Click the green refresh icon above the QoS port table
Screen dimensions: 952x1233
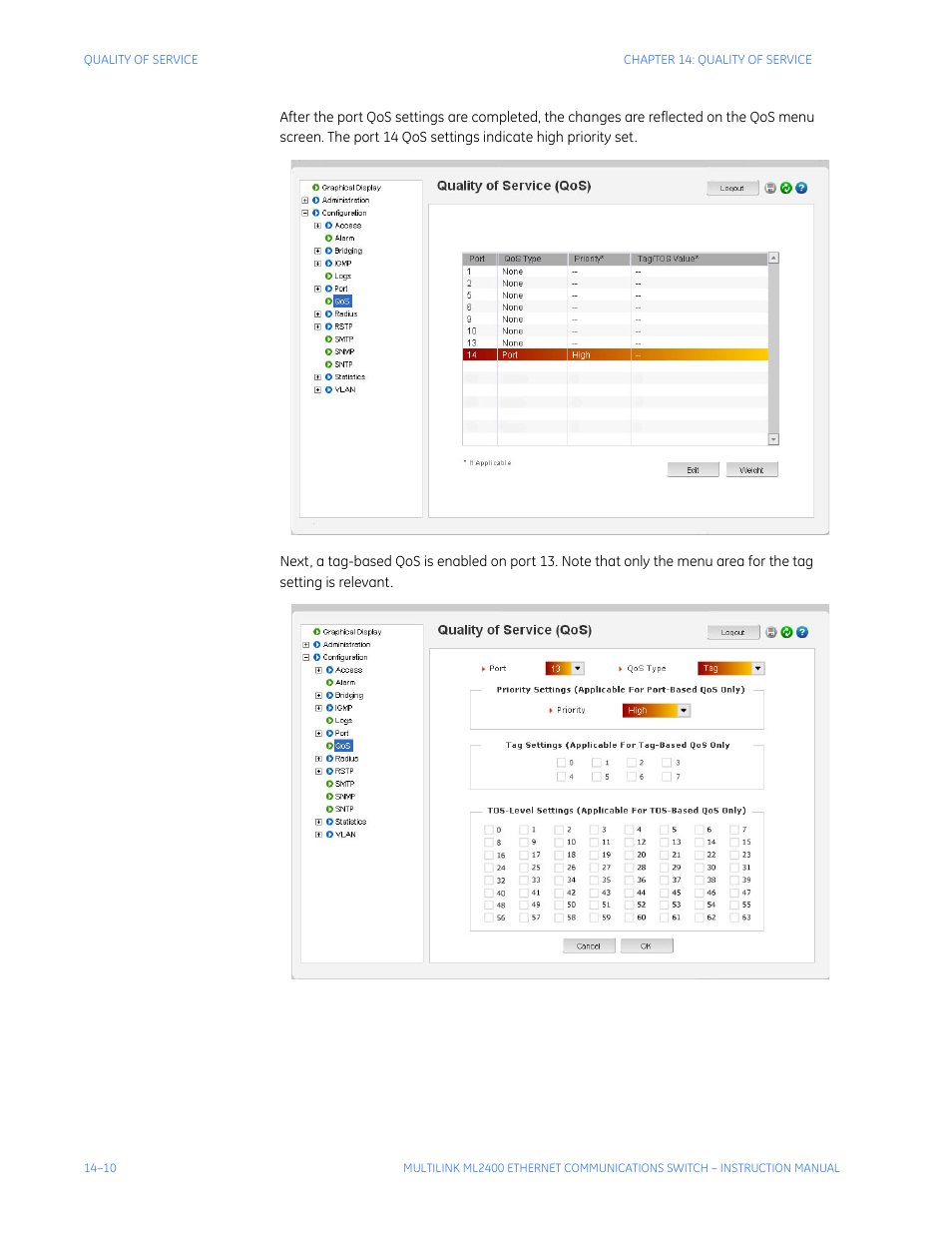pyautogui.click(x=786, y=188)
